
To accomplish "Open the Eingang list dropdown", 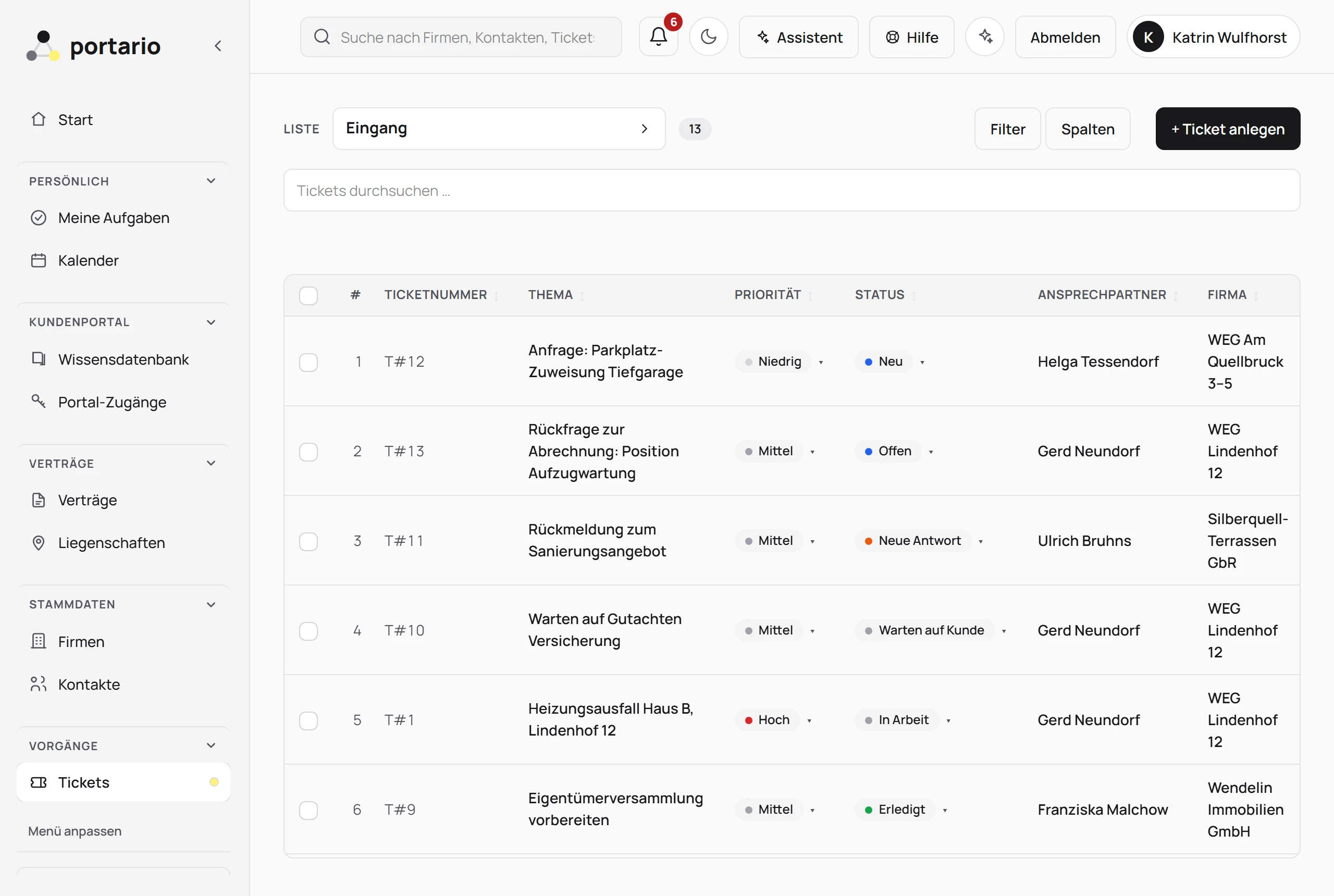I will click(x=498, y=129).
